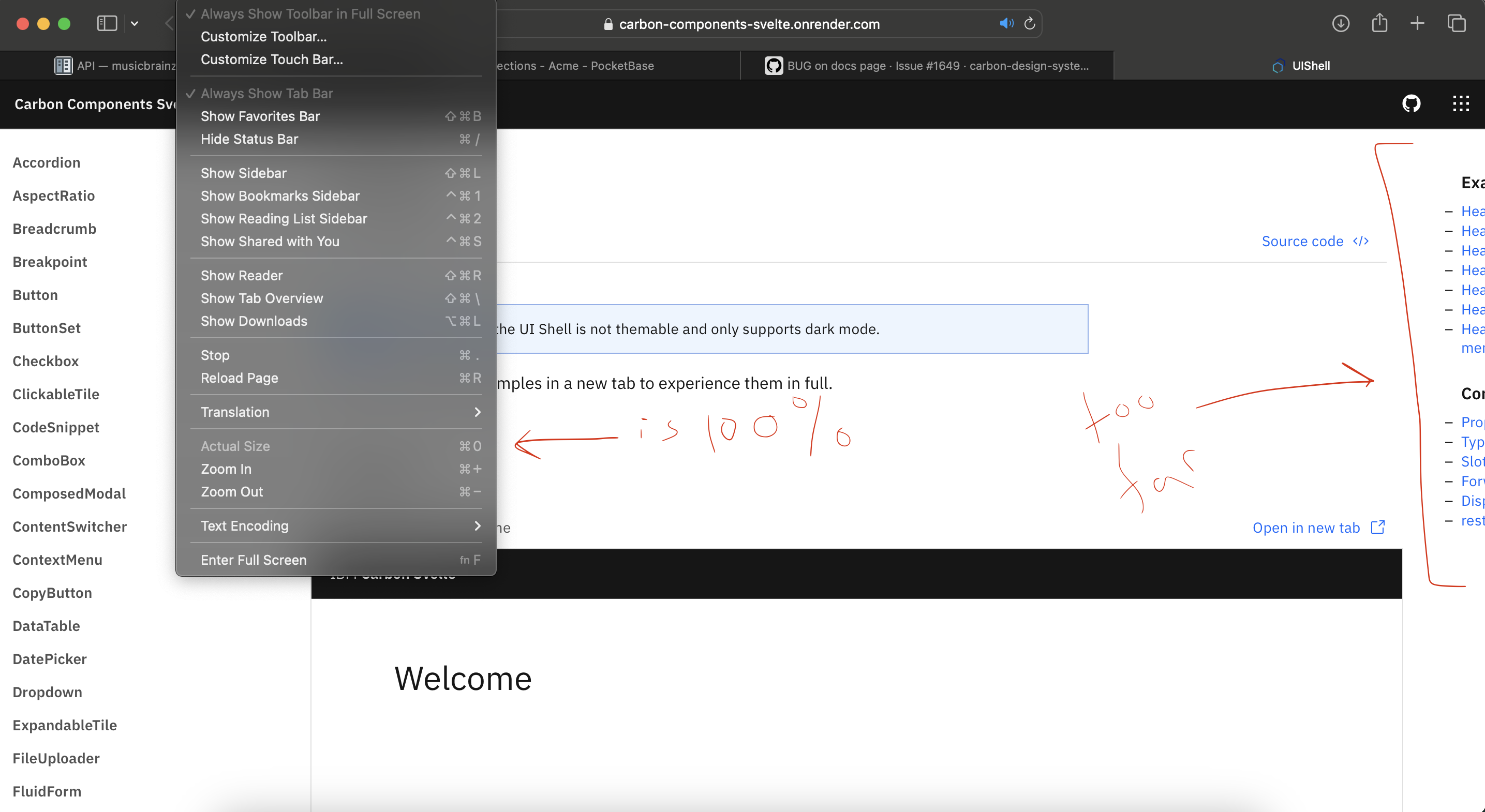The image size is (1485, 812).
Task: Toggle Always Show Toolbar in Full Screen
Action: pyautogui.click(x=335, y=14)
